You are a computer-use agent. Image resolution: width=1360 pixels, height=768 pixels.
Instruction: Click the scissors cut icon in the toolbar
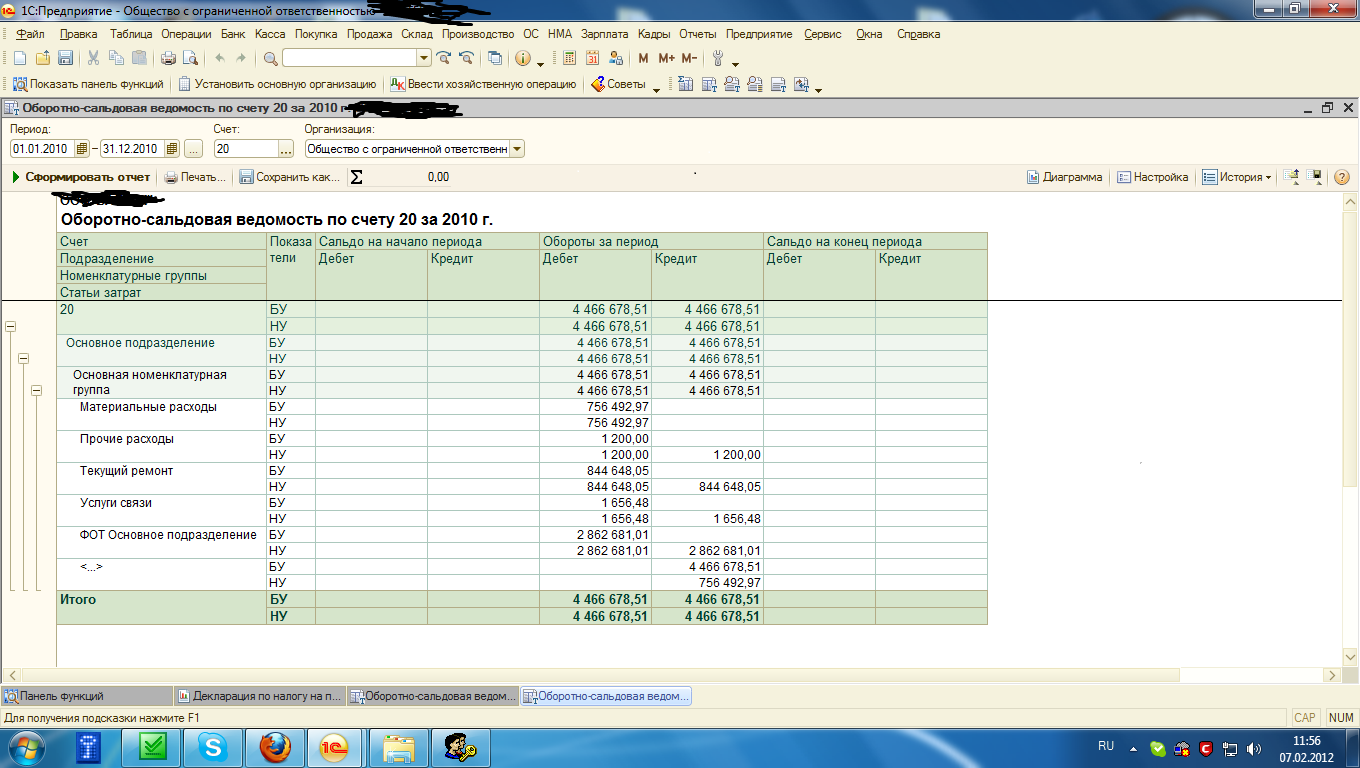[93, 58]
